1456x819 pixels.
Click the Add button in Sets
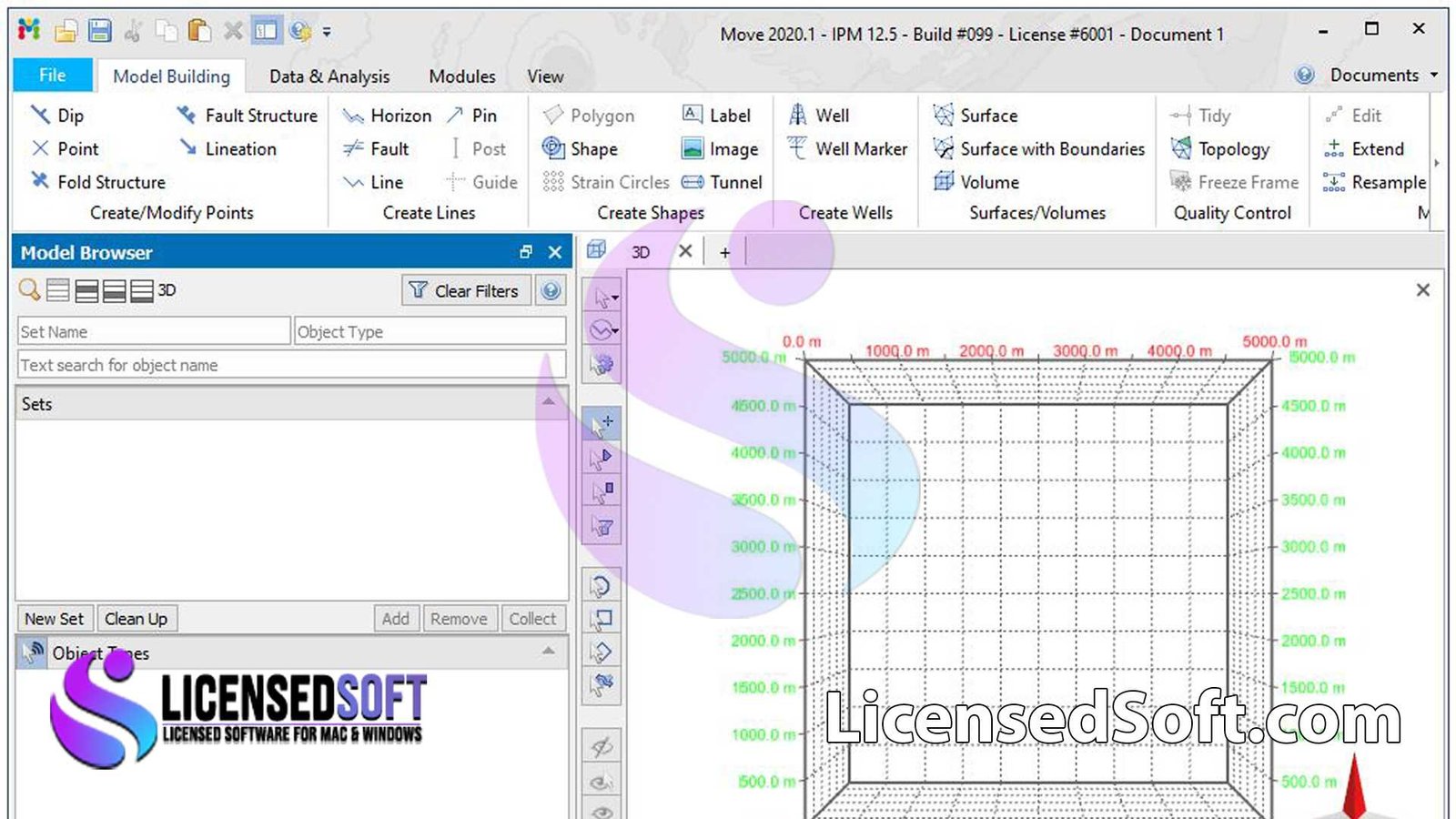click(396, 619)
